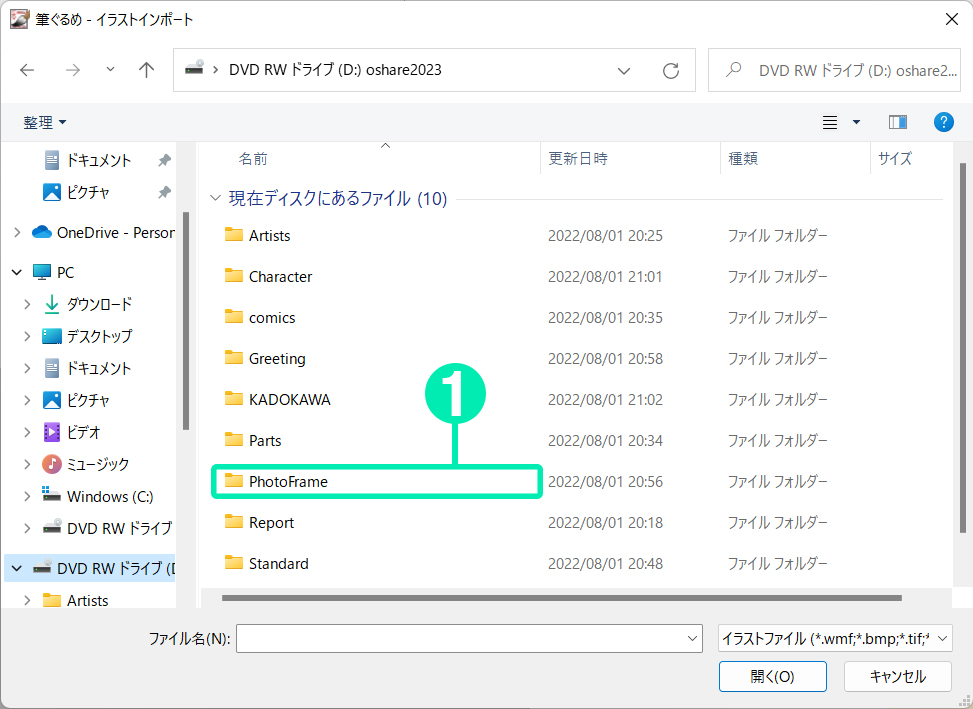Image resolution: width=973 pixels, height=709 pixels.
Task: Sort by 更新日時 column header
Action: click(578, 158)
